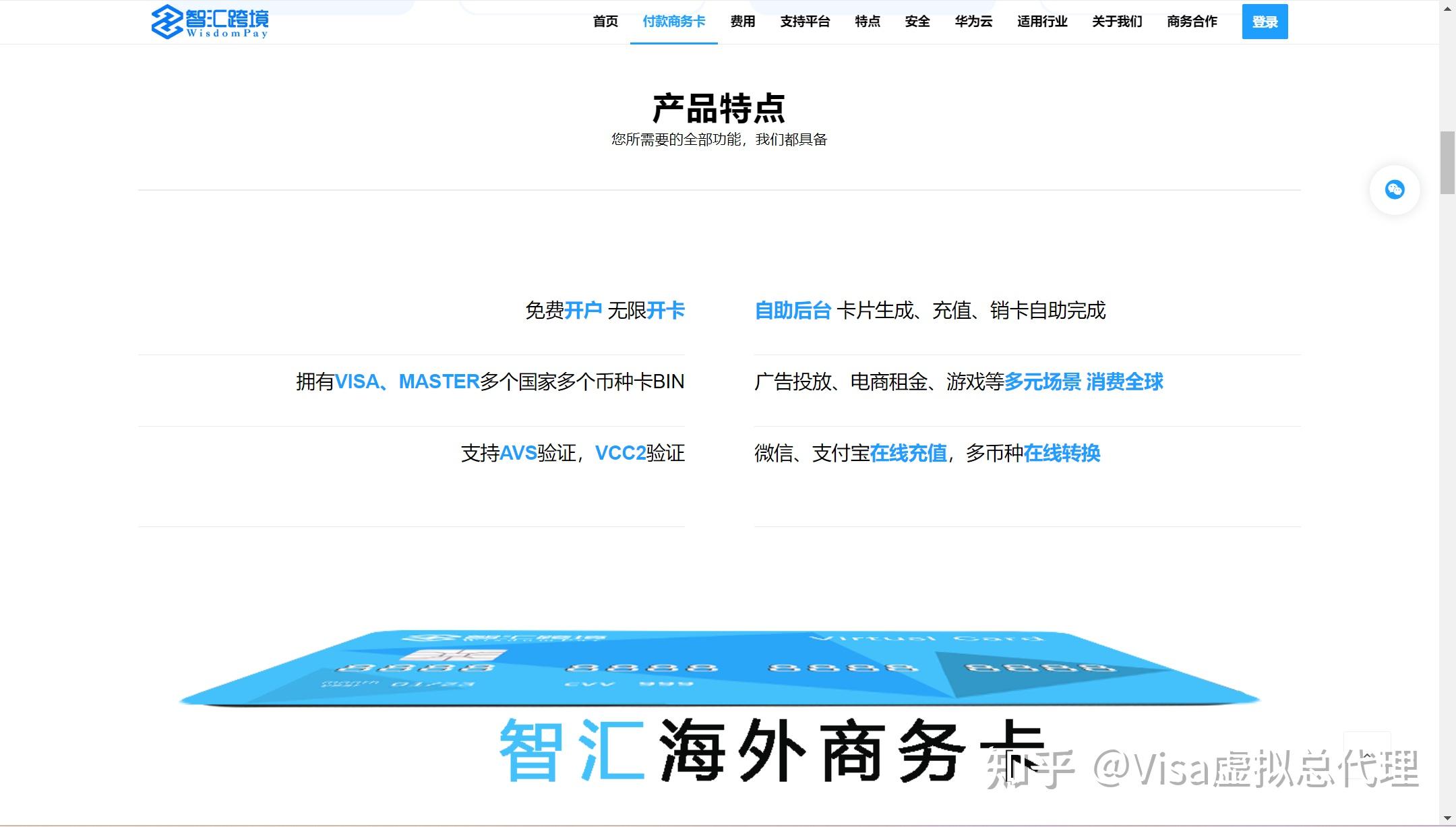Click the subtitle 您所需要的全部功能，我们都具备

pyautogui.click(x=719, y=140)
